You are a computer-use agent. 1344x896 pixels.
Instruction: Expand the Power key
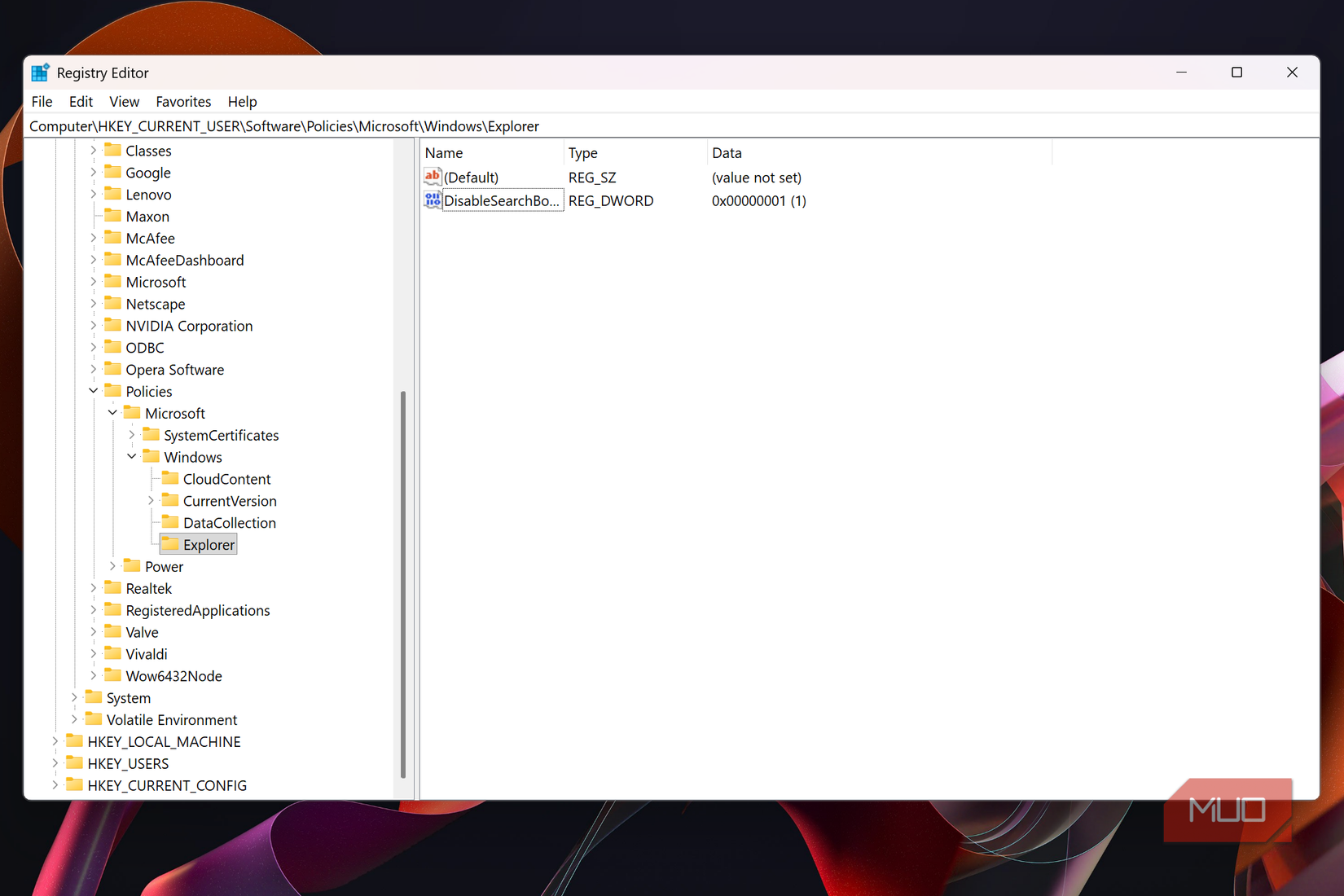coord(112,566)
